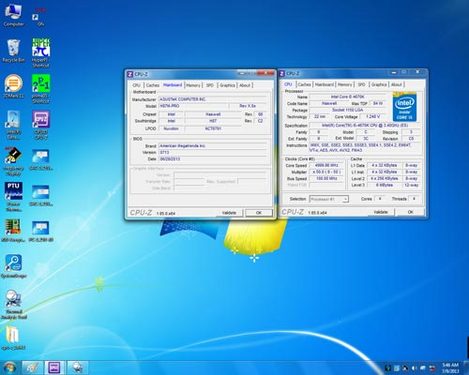Open the volume speaker tray icon
The width and height of the screenshot is (469, 375).
pyautogui.click(x=414, y=368)
